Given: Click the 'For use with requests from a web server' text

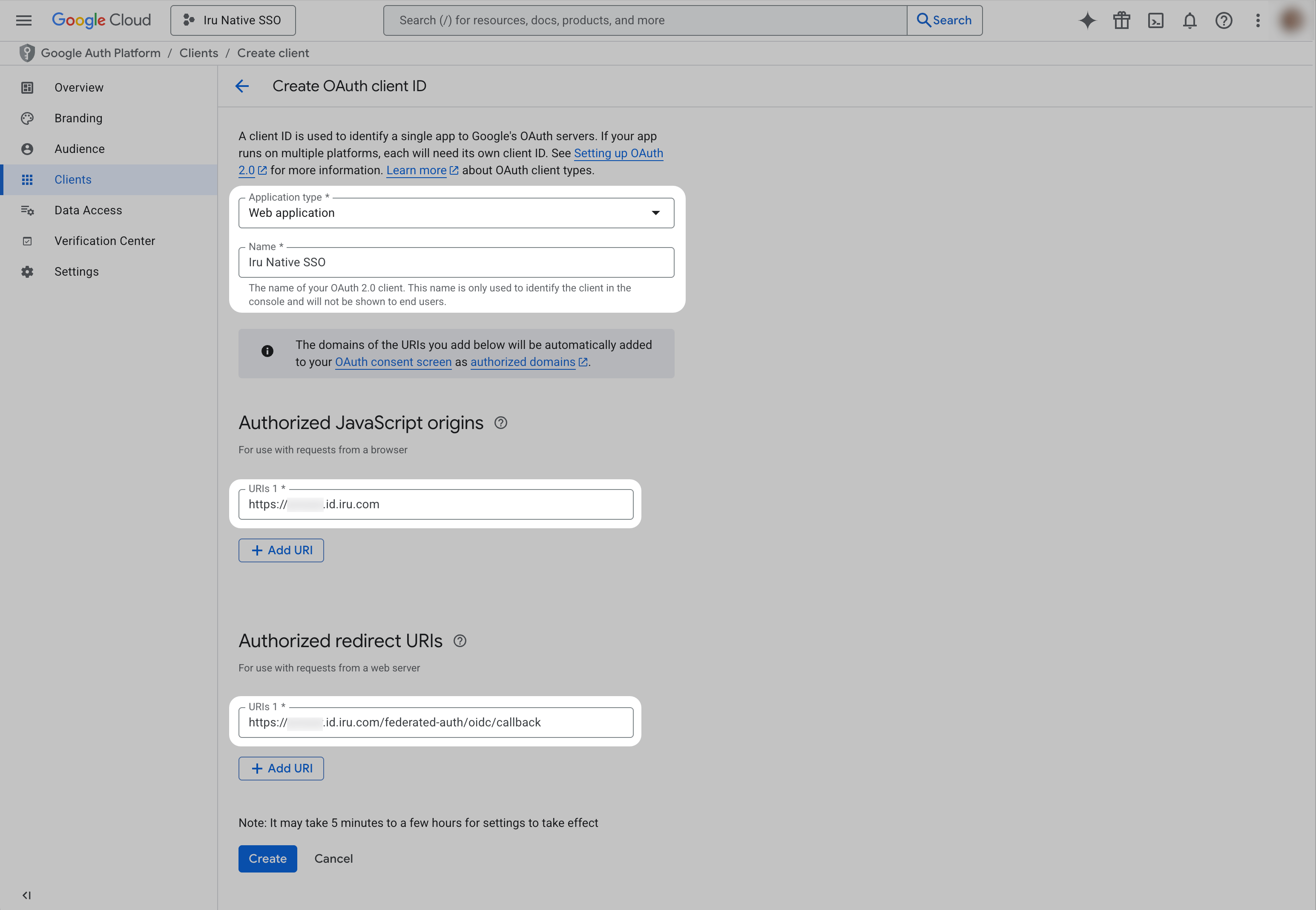Looking at the screenshot, I should pyautogui.click(x=329, y=668).
